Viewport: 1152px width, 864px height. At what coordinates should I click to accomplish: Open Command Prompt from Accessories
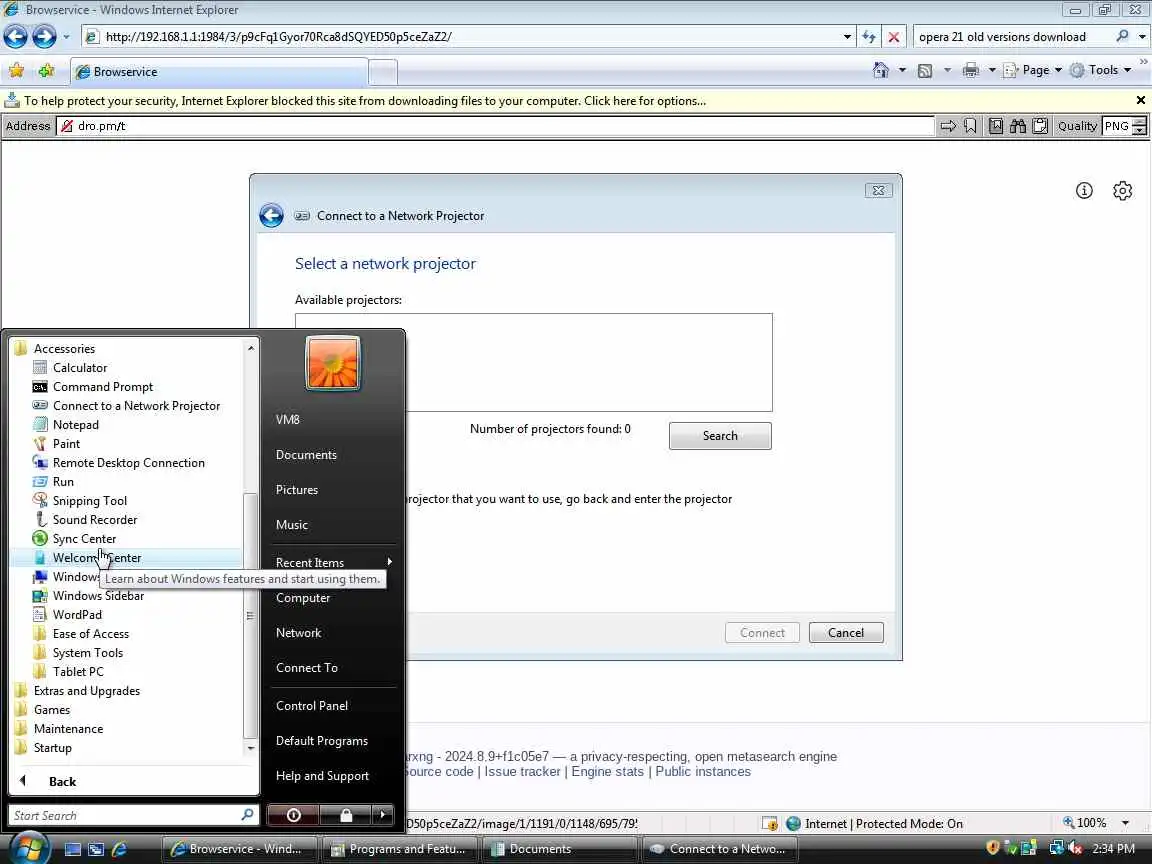pos(103,386)
